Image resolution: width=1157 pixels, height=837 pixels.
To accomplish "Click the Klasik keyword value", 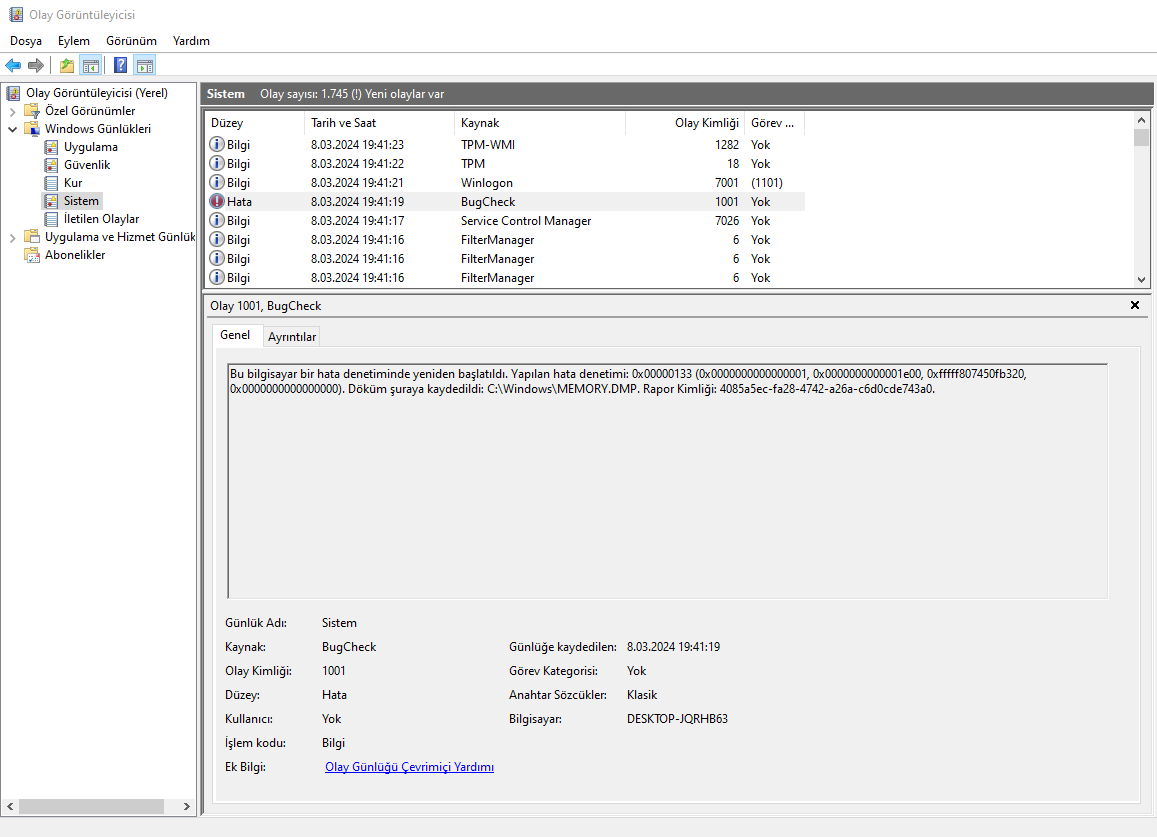I will (x=642, y=695).
